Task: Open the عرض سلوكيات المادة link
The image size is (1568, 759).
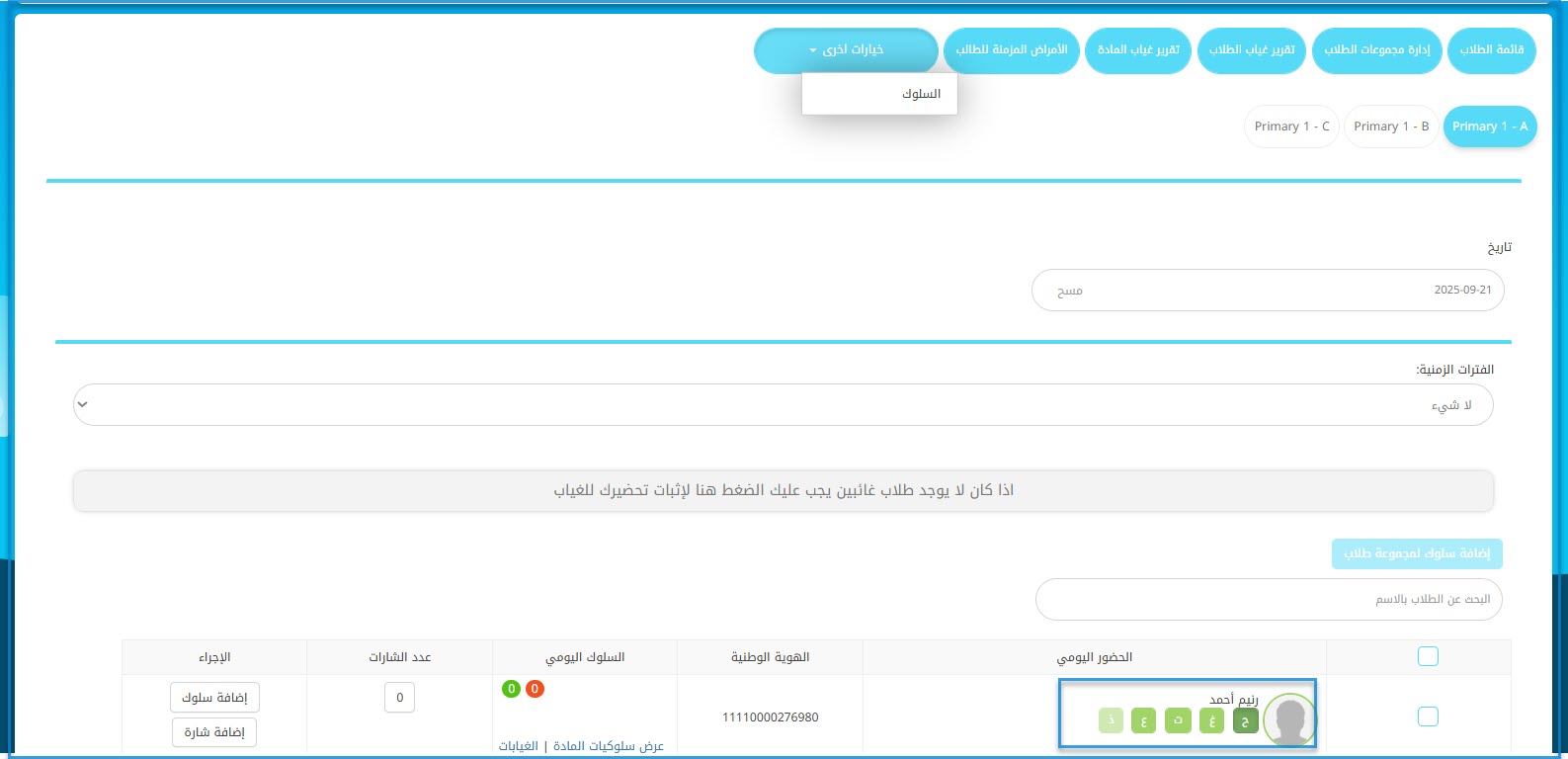Action: coord(608,746)
